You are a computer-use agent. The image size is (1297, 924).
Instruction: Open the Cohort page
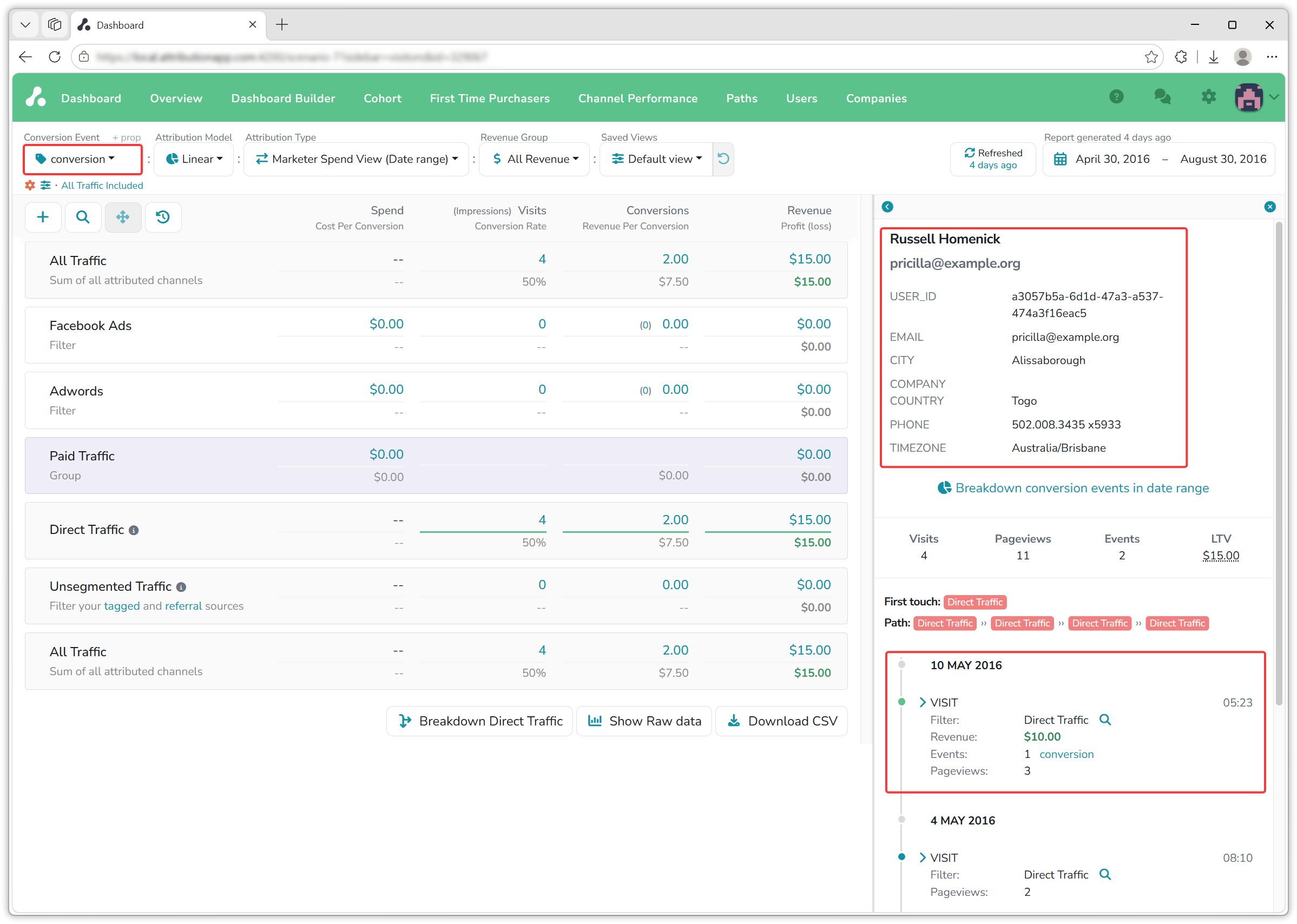(x=383, y=98)
